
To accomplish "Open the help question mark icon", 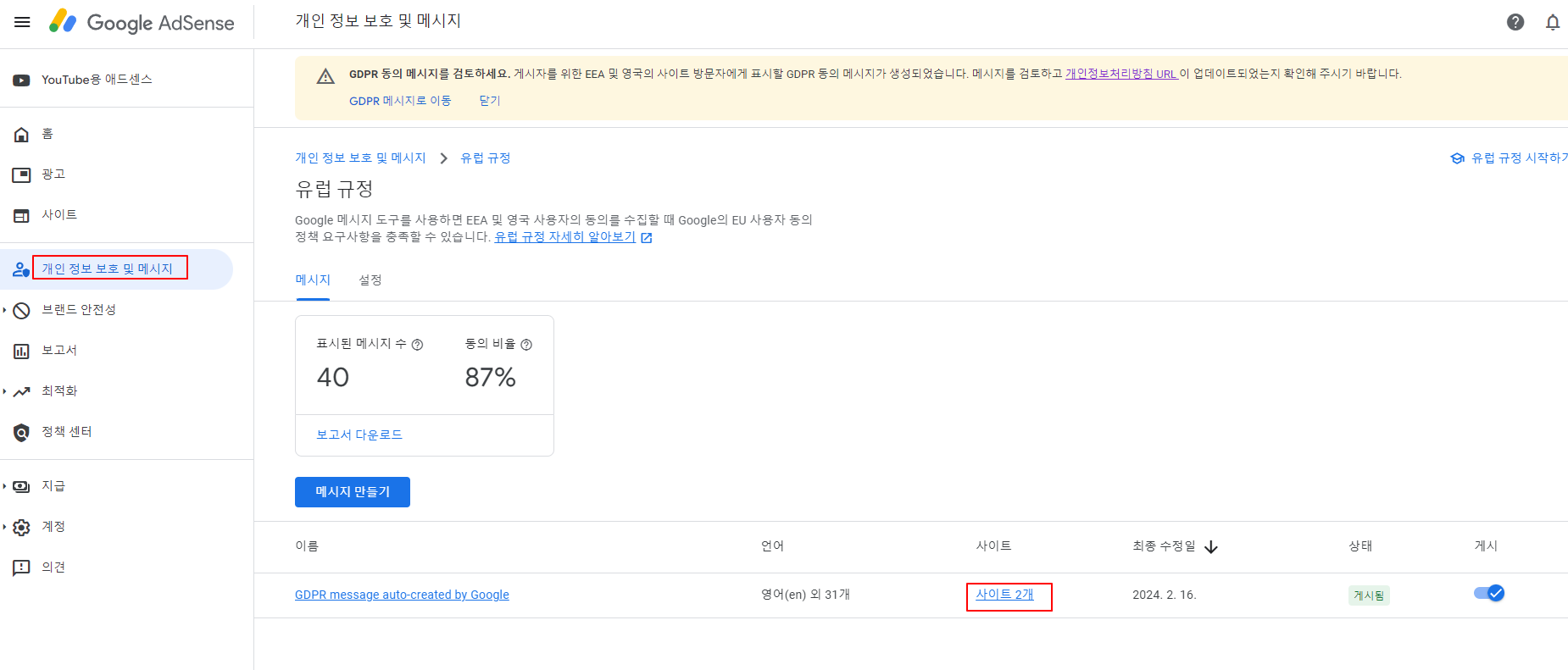I will pos(1515,22).
